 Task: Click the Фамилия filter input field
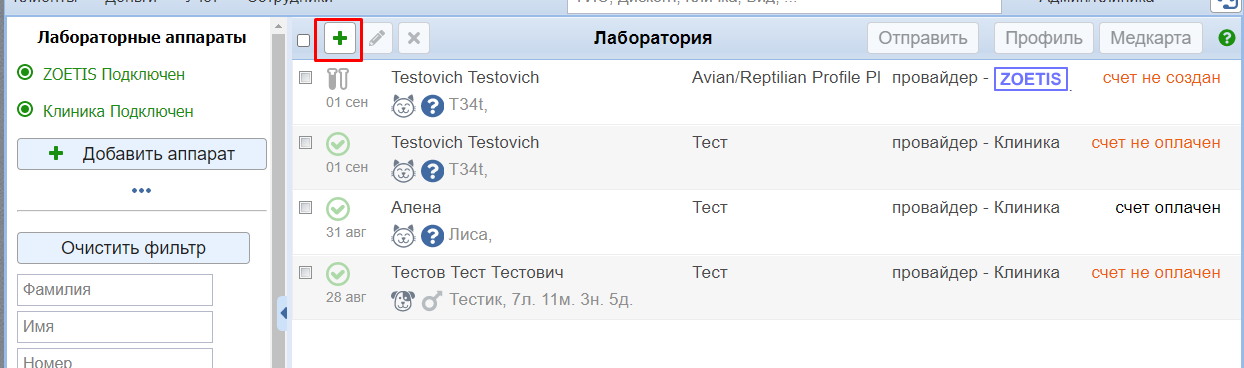[115, 290]
